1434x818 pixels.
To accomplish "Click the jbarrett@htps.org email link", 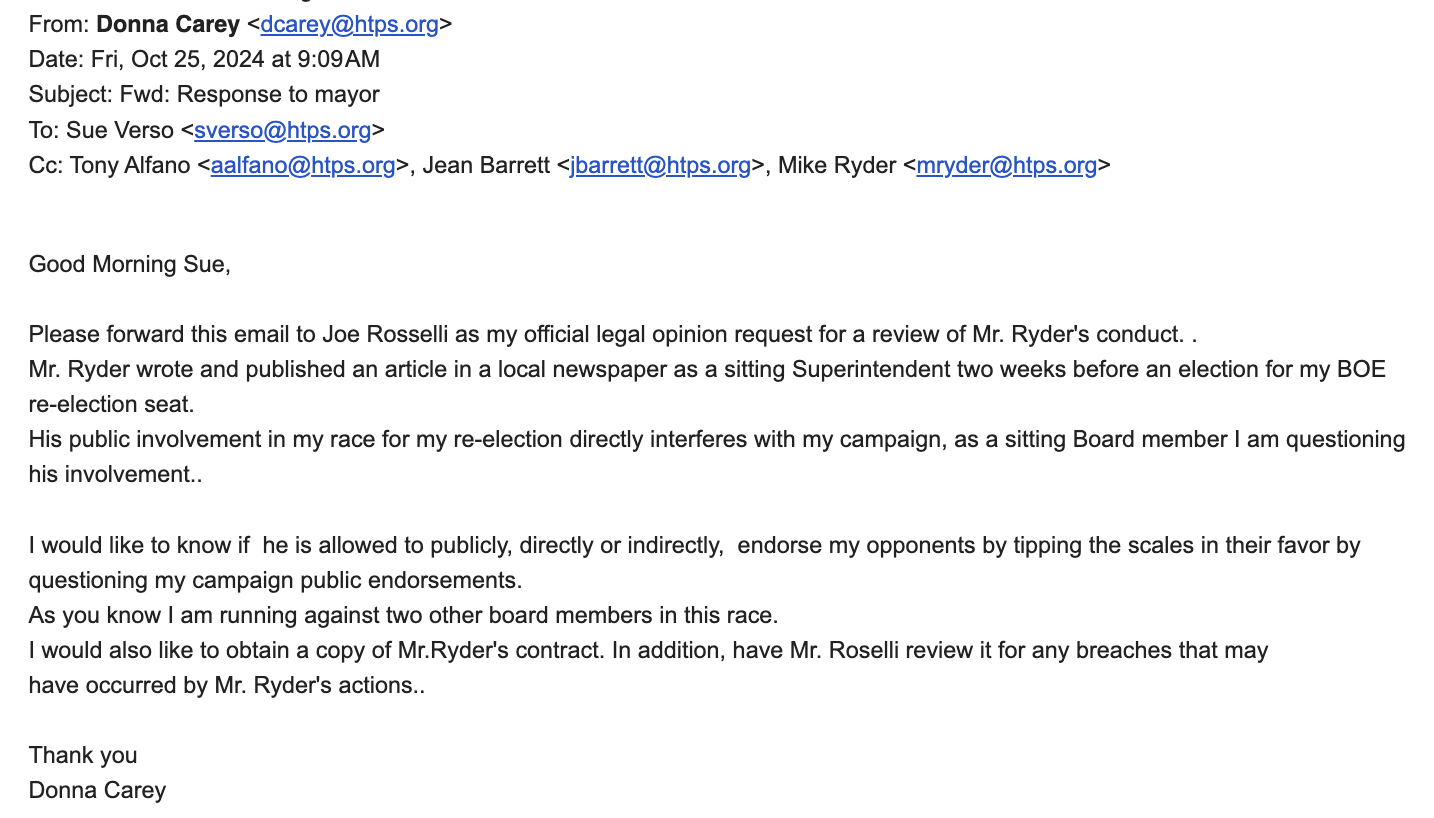I will [x=660, y=165].
